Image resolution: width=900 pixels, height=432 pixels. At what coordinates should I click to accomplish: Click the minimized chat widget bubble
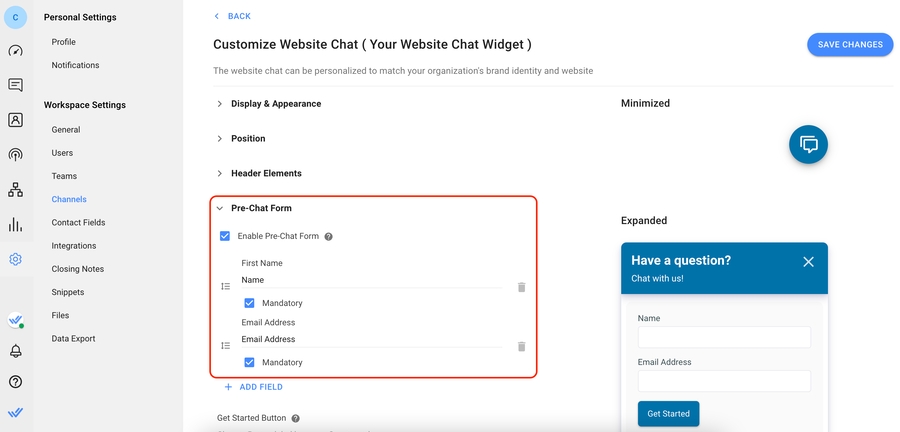coord(808,145)
